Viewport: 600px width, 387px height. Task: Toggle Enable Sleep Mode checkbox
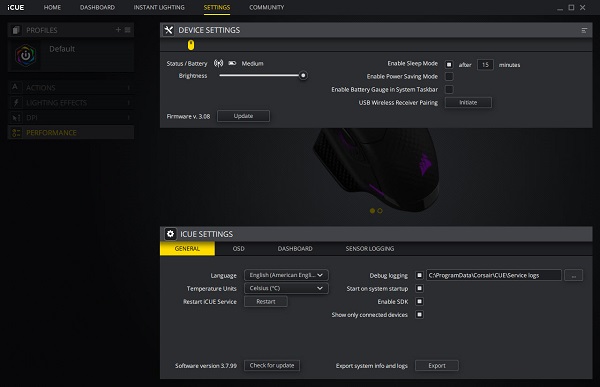(449, 64)
